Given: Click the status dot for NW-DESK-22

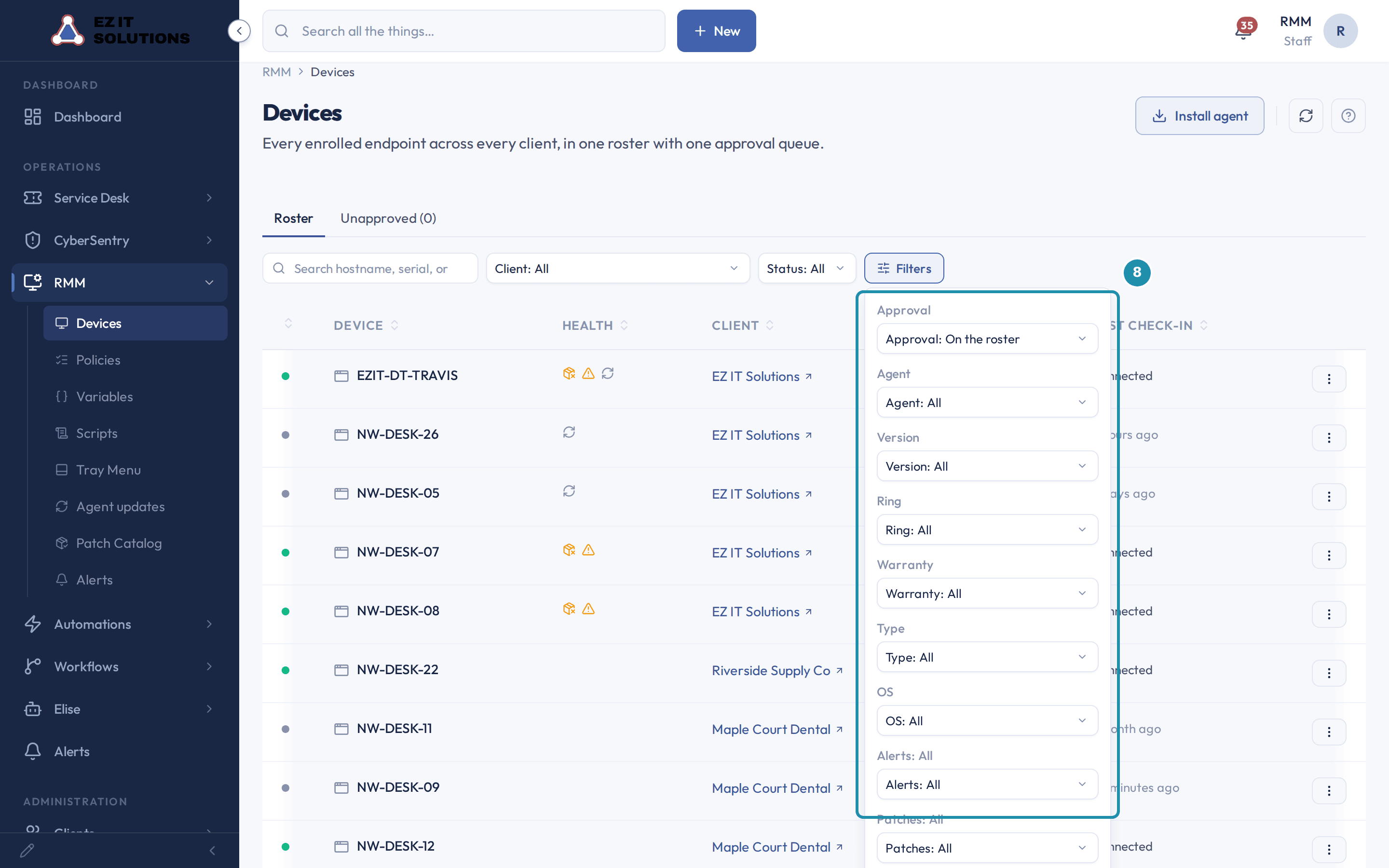Looking at the screenshot, I should tap(285, 670).
